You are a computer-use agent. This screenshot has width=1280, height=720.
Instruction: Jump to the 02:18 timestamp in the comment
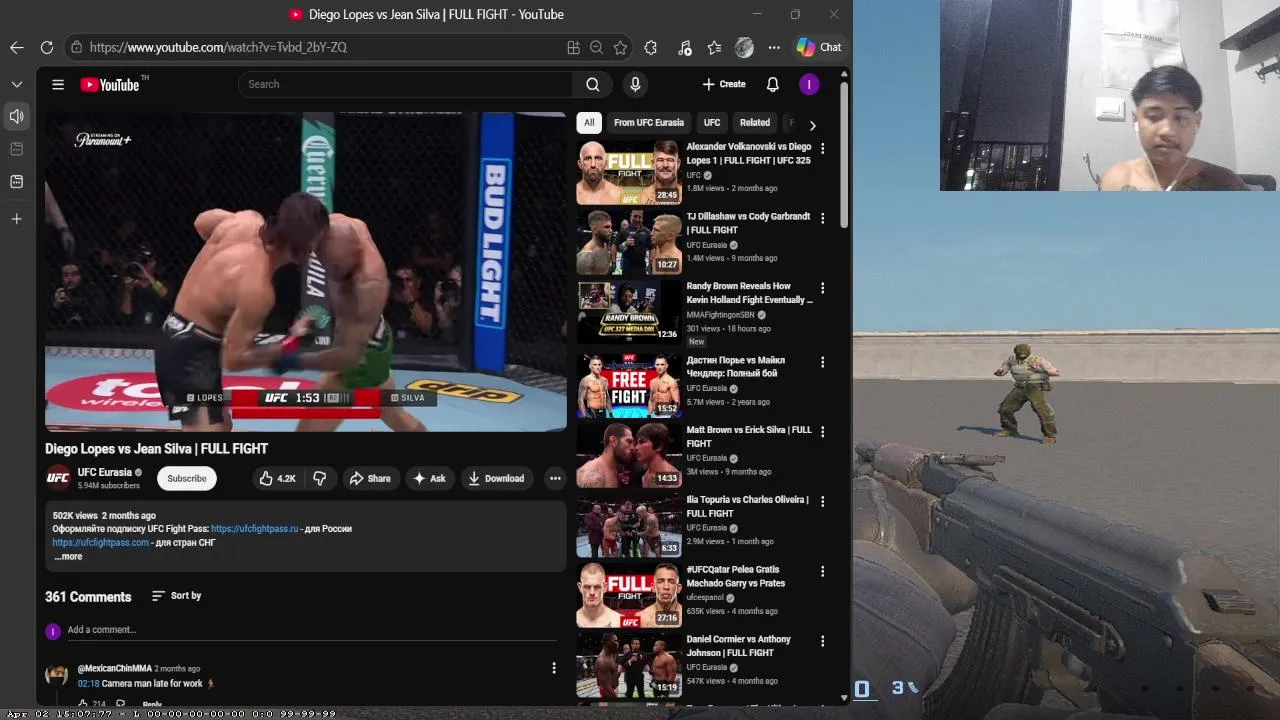click(x=88, y=684)
